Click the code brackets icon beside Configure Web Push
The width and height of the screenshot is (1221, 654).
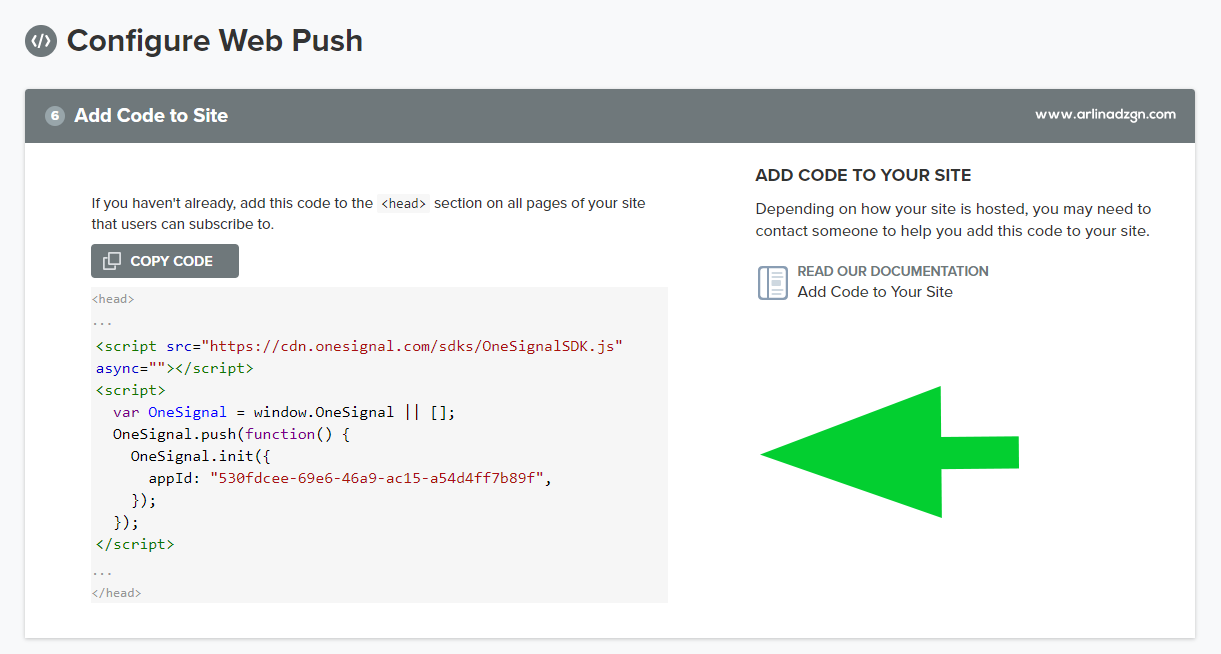[41, 41]
